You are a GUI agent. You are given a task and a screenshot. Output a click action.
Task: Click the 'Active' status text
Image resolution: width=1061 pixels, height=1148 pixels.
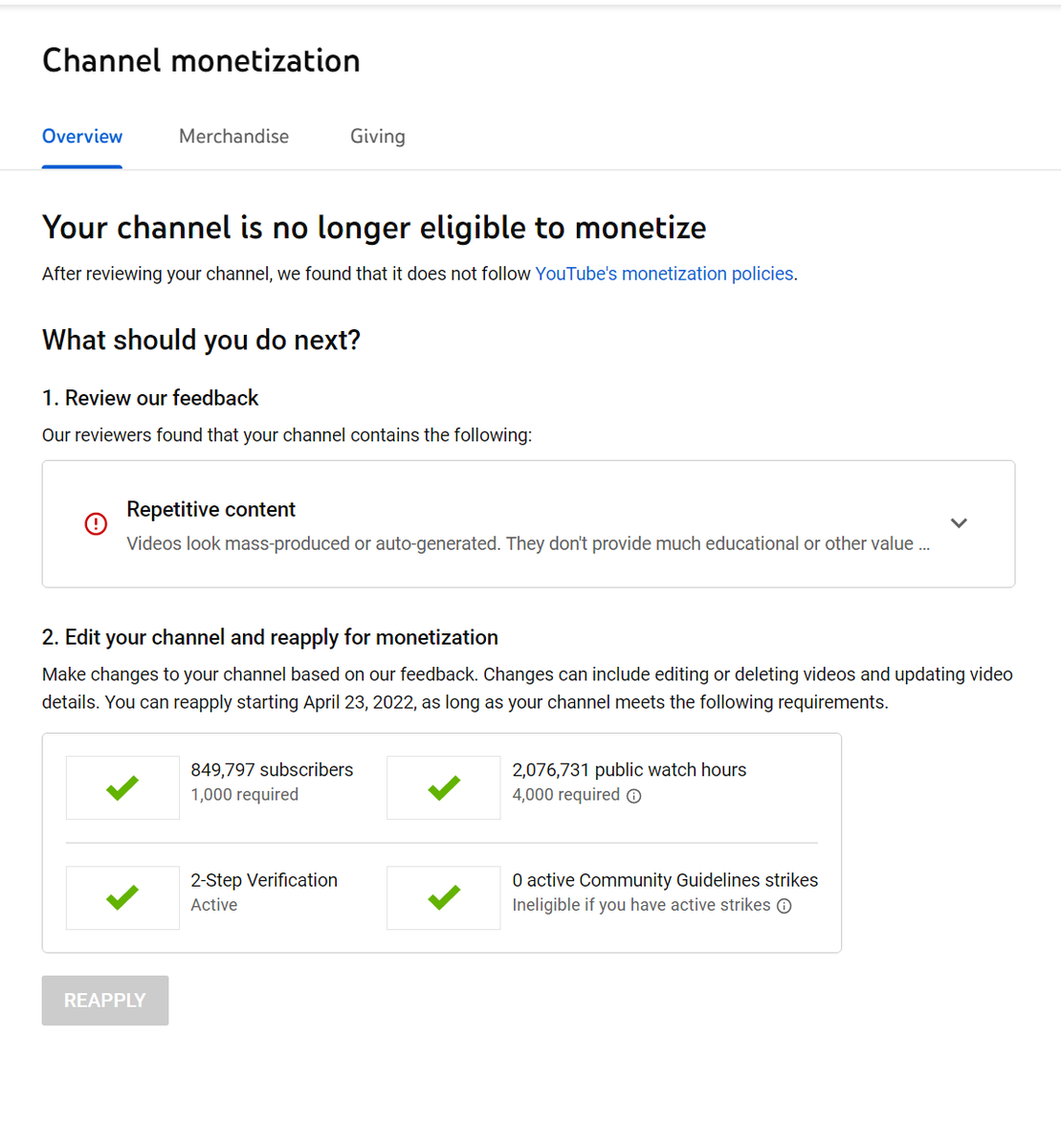[214, 905]
